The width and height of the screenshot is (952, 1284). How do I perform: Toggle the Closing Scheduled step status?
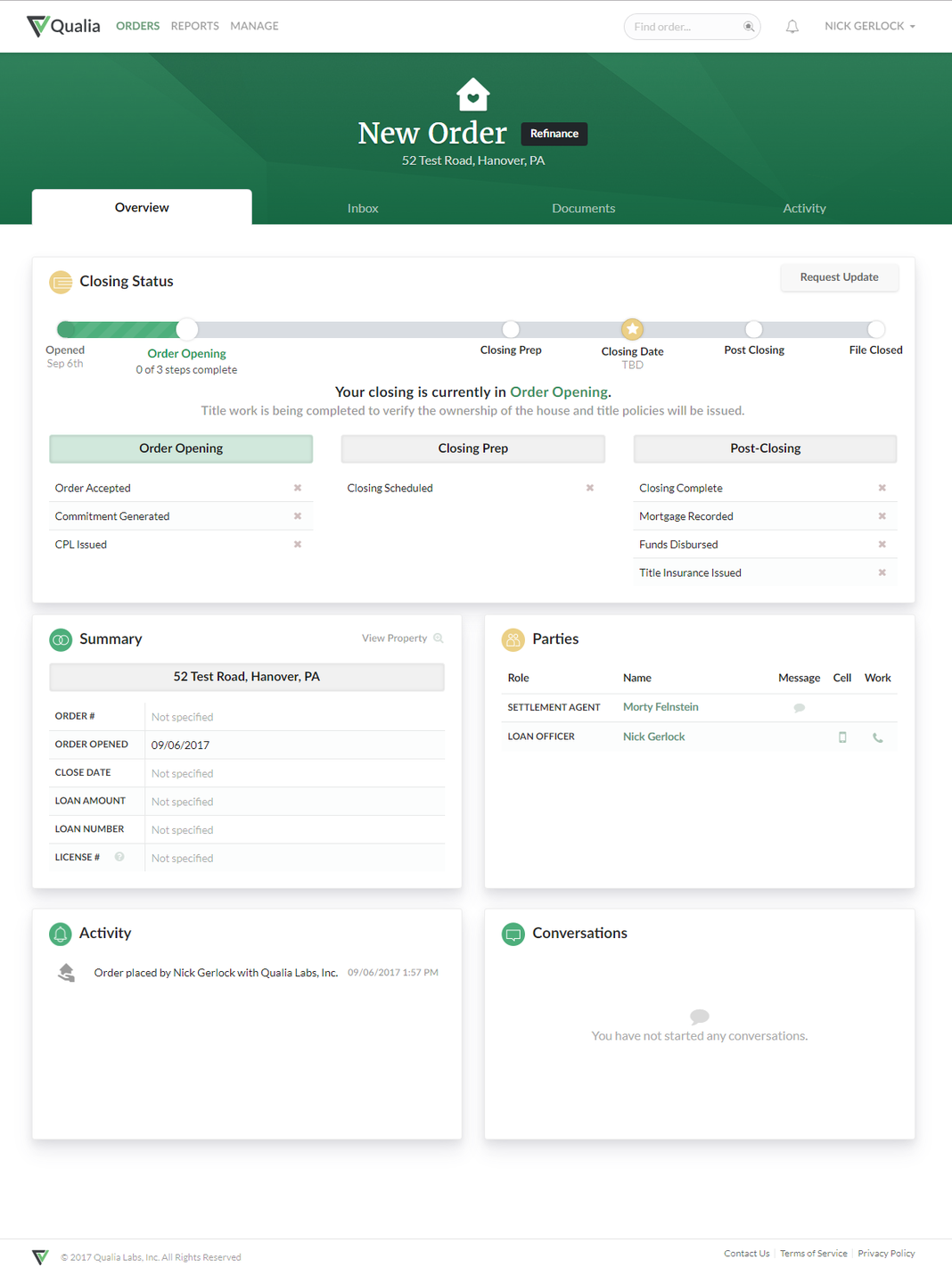[x=589, y=488]
